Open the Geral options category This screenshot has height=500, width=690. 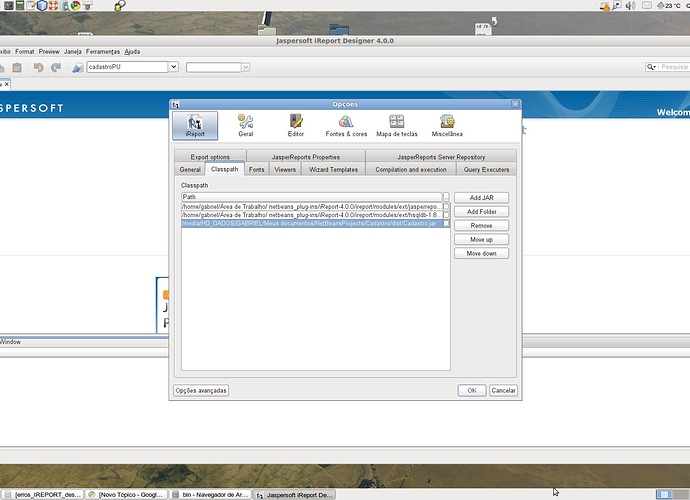[x=245, y=125]
